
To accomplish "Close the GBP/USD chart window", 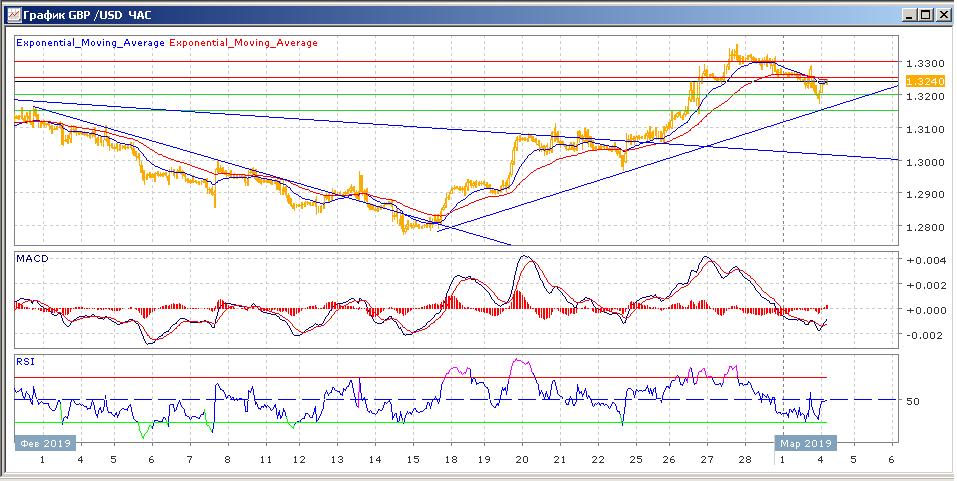I will (x=942, y=15).
